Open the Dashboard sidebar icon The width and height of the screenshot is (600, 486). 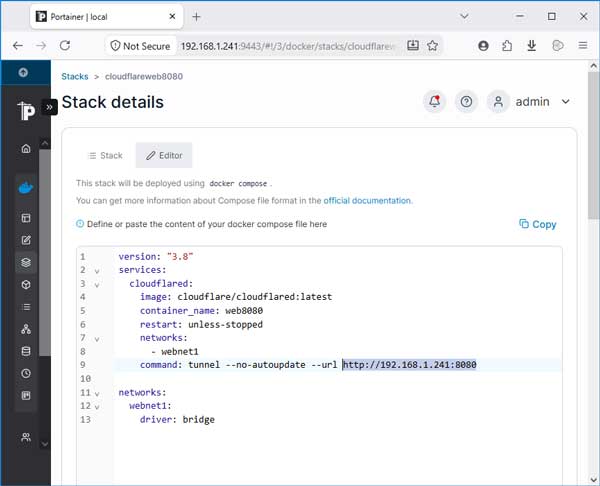pyautogui.click(x=26, y=218)
